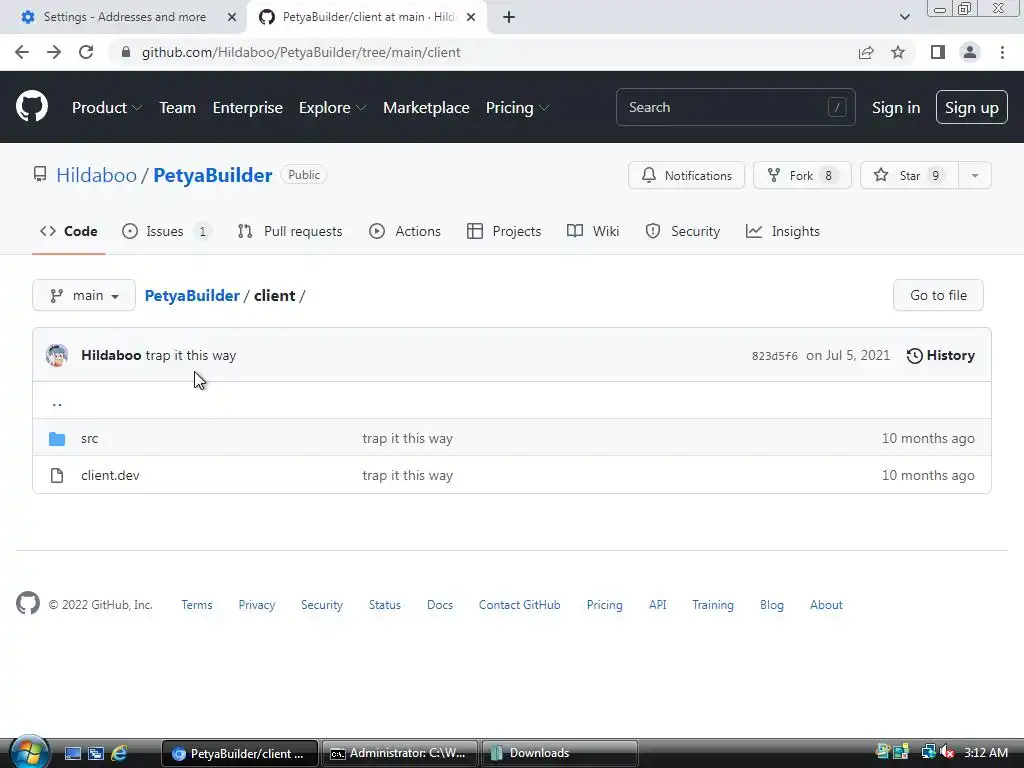This screenshot has height=768, width=1024.
Task: Open the footer Terms link
Action: [x=197, y=605]
